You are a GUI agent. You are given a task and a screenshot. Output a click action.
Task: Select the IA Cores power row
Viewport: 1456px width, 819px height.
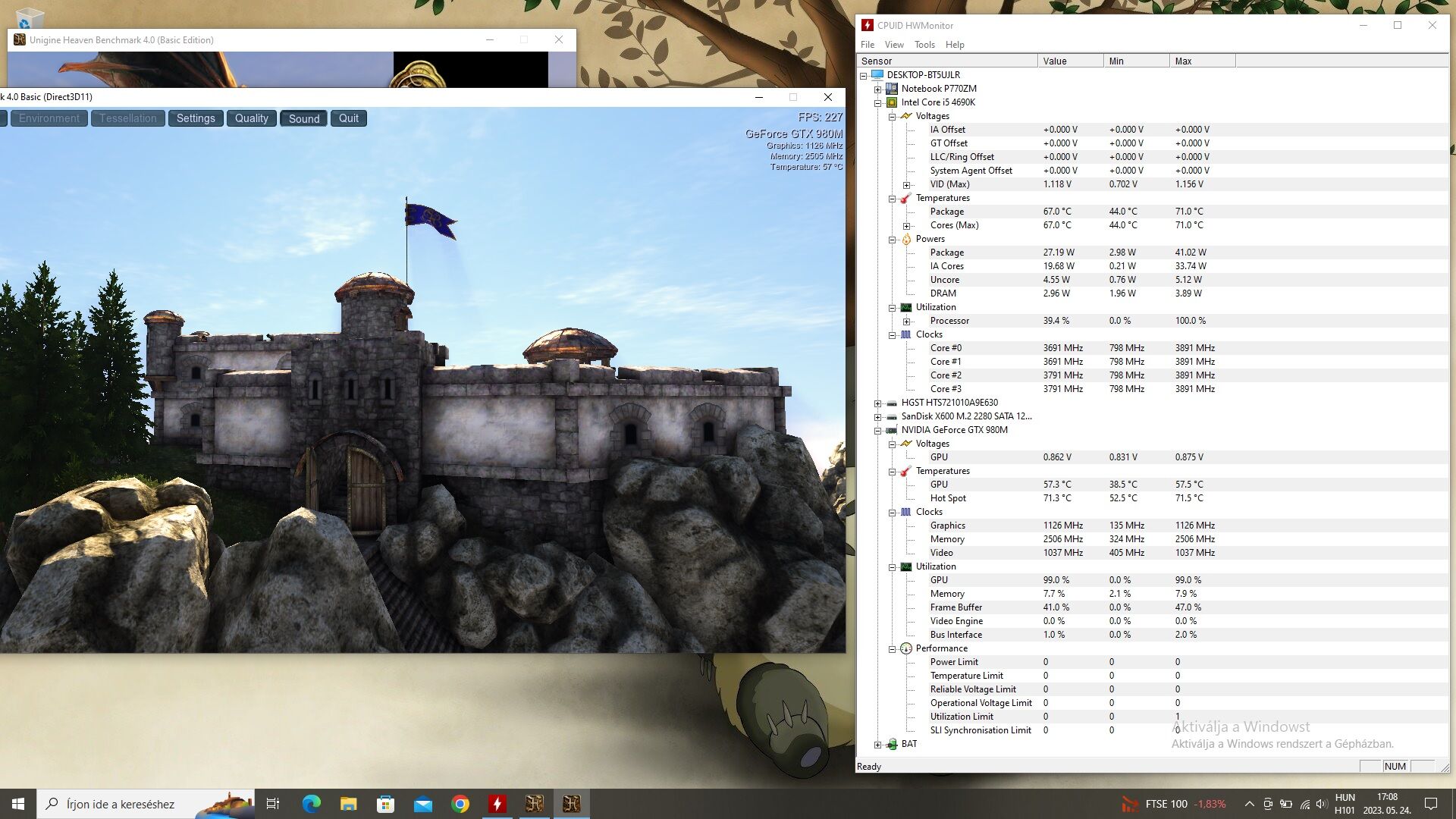1152,266
